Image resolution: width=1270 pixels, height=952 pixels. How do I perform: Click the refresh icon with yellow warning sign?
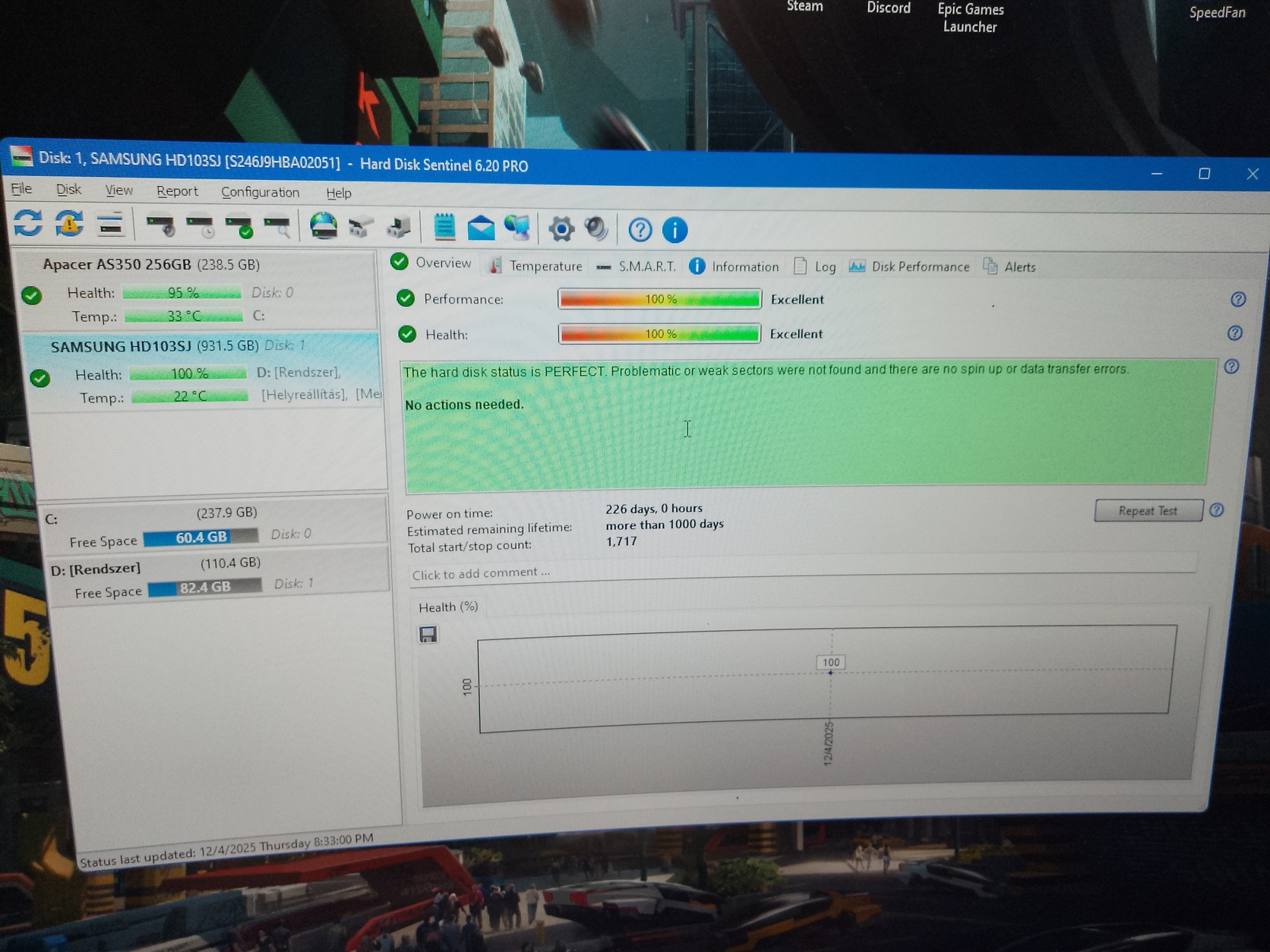coord(69,224)
